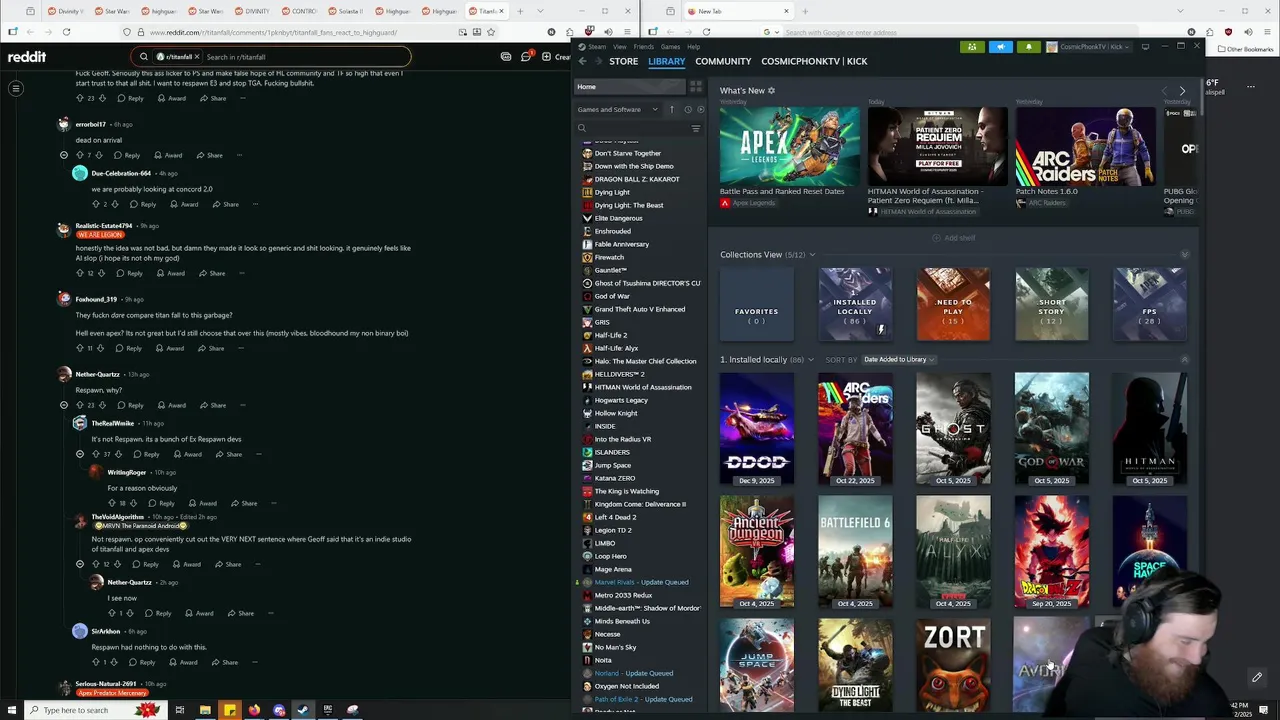Screen dimensions: 1280x720
Task: Open Reddit side navigation hamburger menu
Action: (x=16, y=89)
